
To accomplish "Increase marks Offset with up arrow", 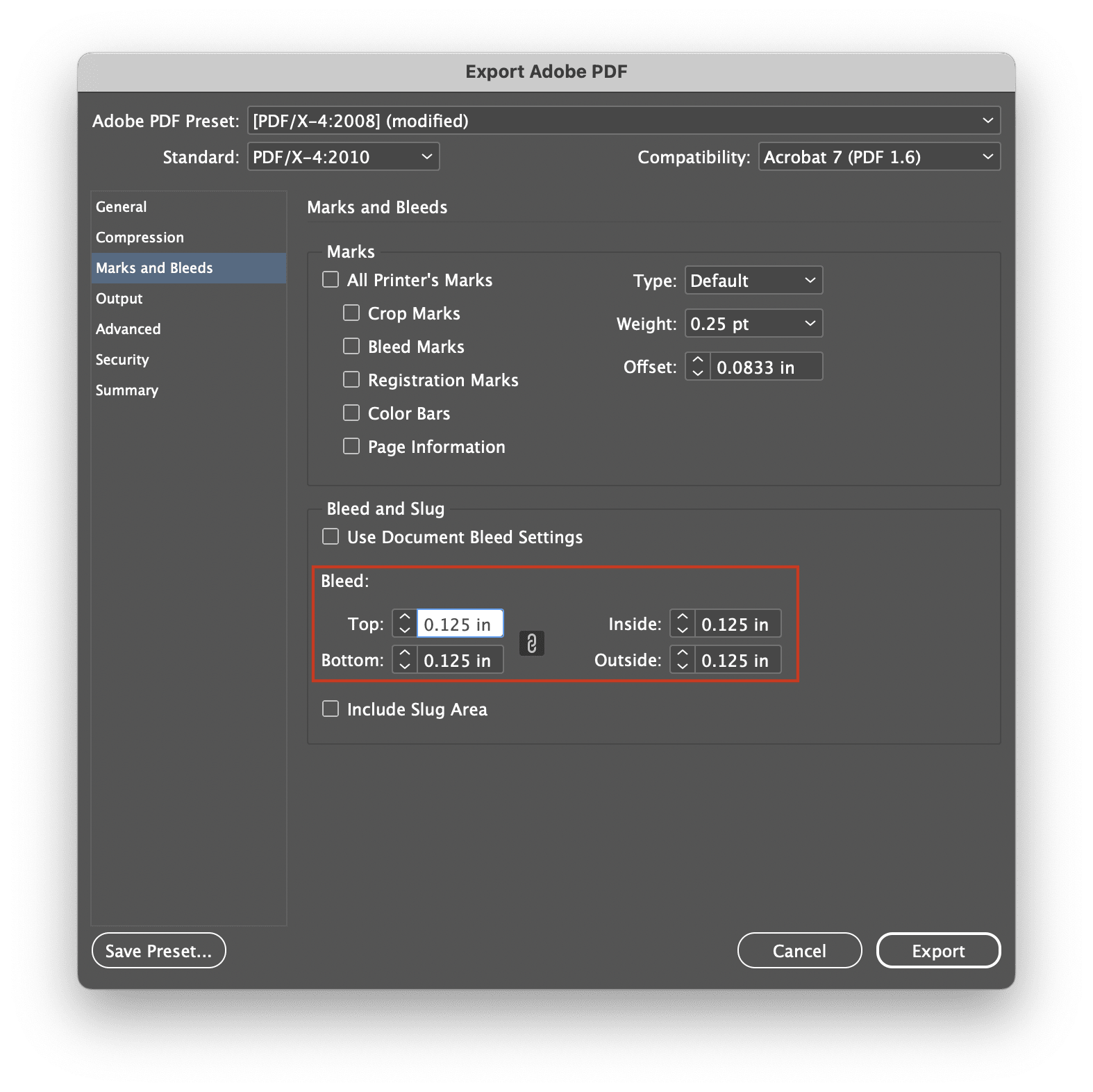I will click(x=698, y=359).
